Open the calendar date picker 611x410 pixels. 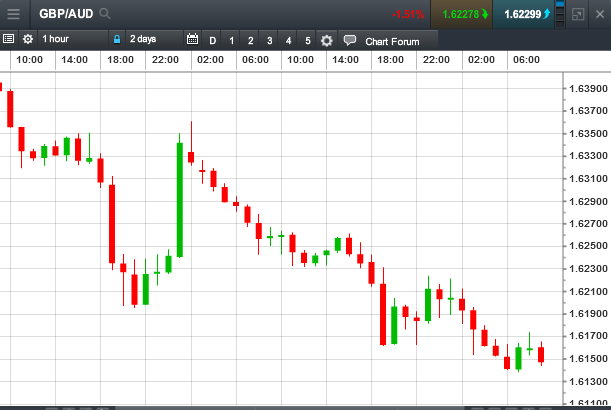[192, 39]
